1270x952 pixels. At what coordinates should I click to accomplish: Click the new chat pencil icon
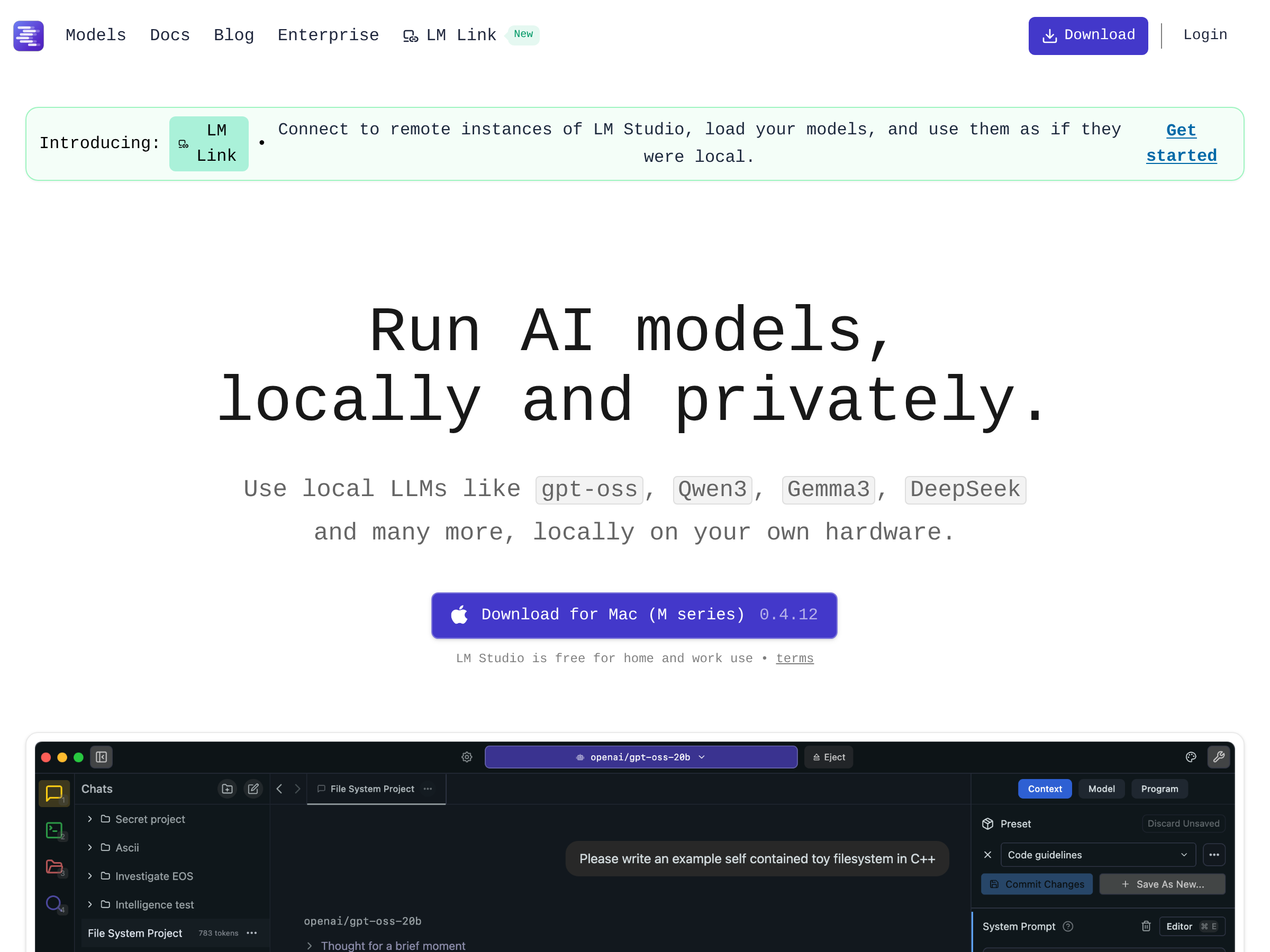pos(253,789)
